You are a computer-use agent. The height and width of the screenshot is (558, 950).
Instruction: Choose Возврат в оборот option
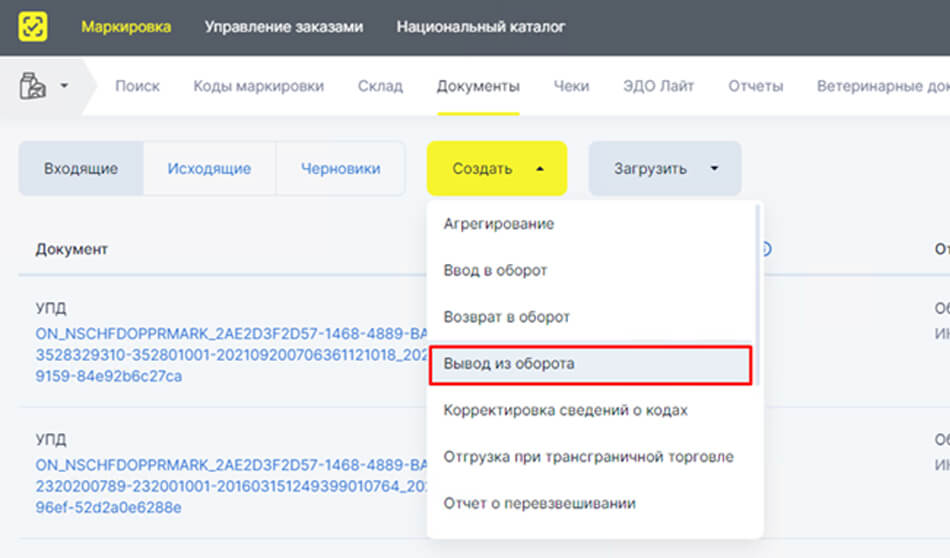pyautogui.click(x=506, y=317)
